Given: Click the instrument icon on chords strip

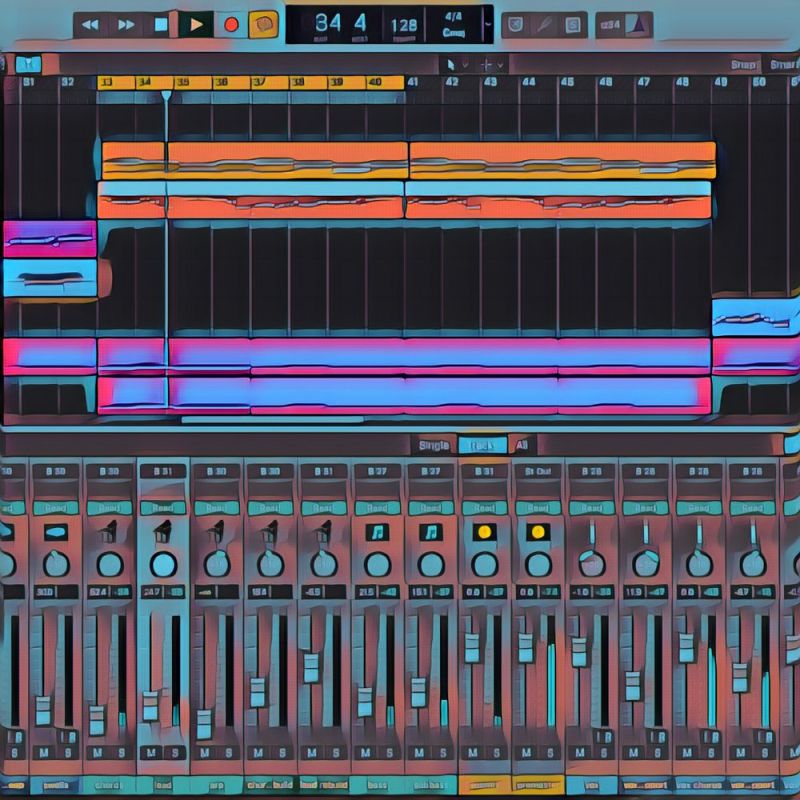Looking at the screenshot, I should [109, 532].
